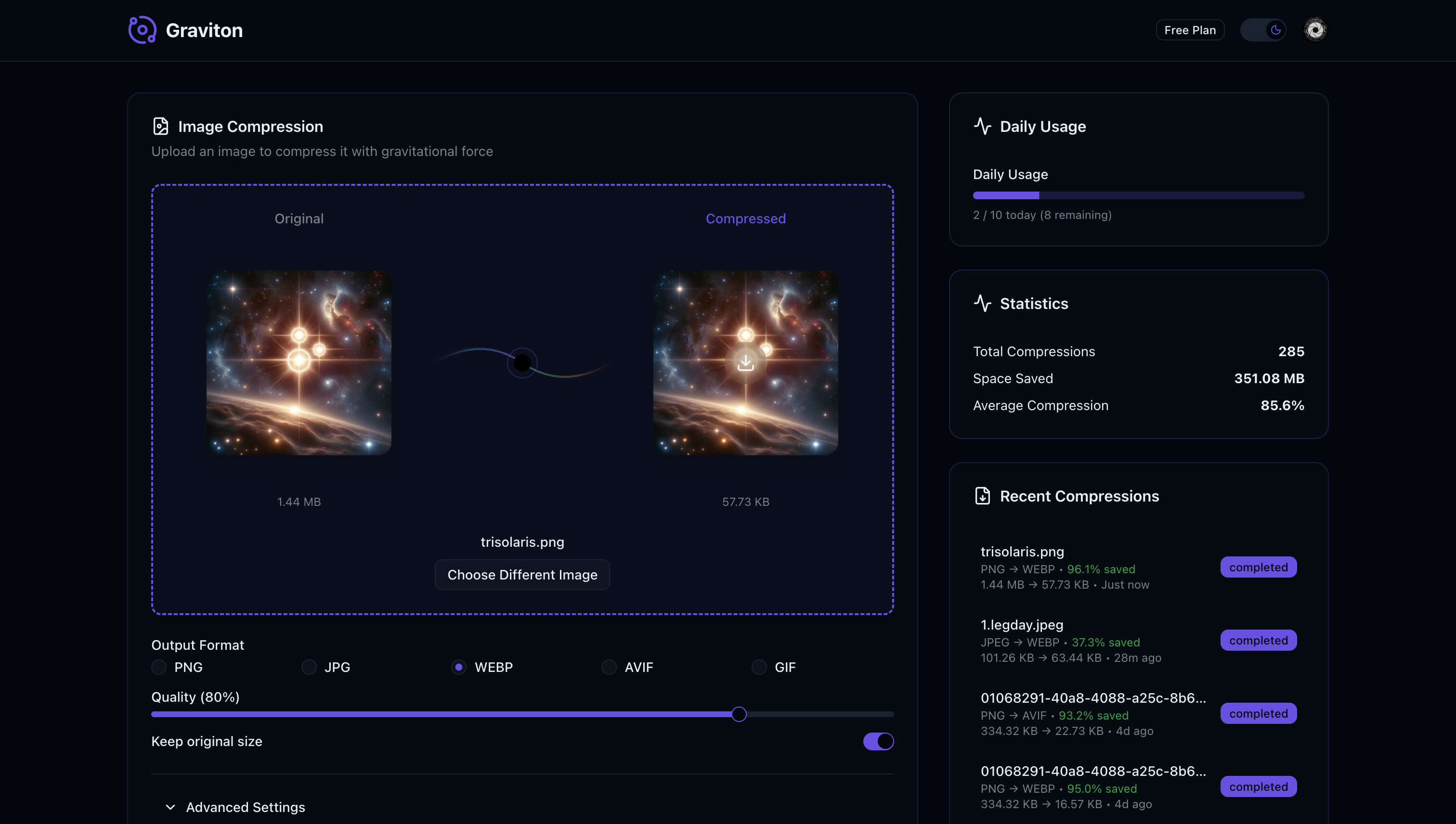Select the AVIF output format

point(609,667)
